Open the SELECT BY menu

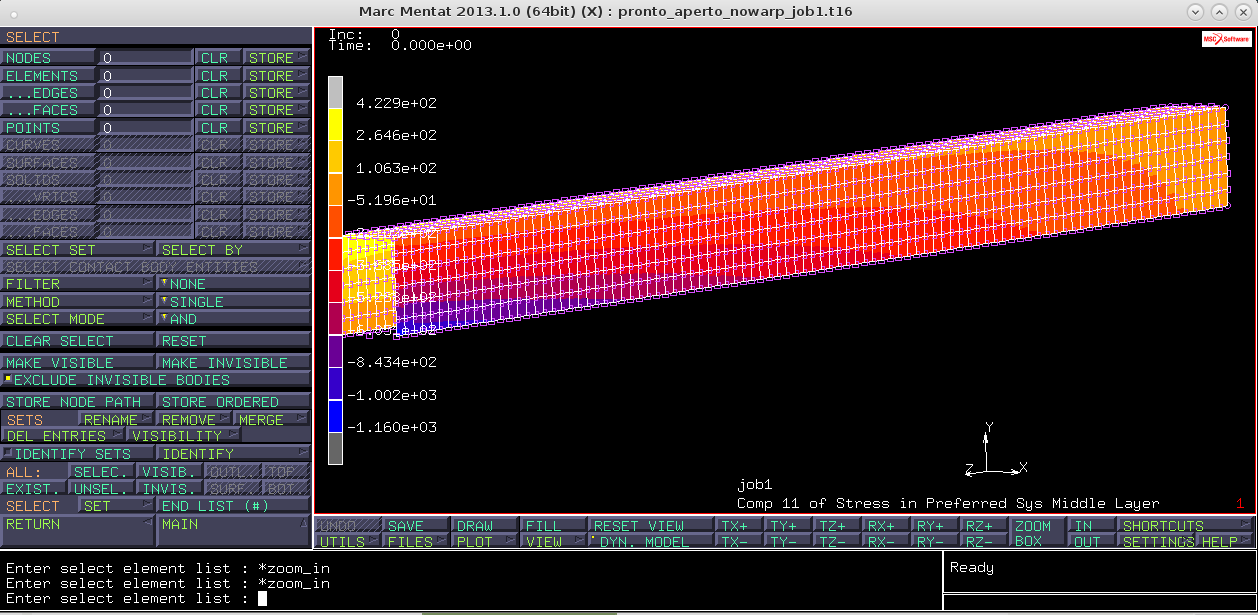[234, 250]
